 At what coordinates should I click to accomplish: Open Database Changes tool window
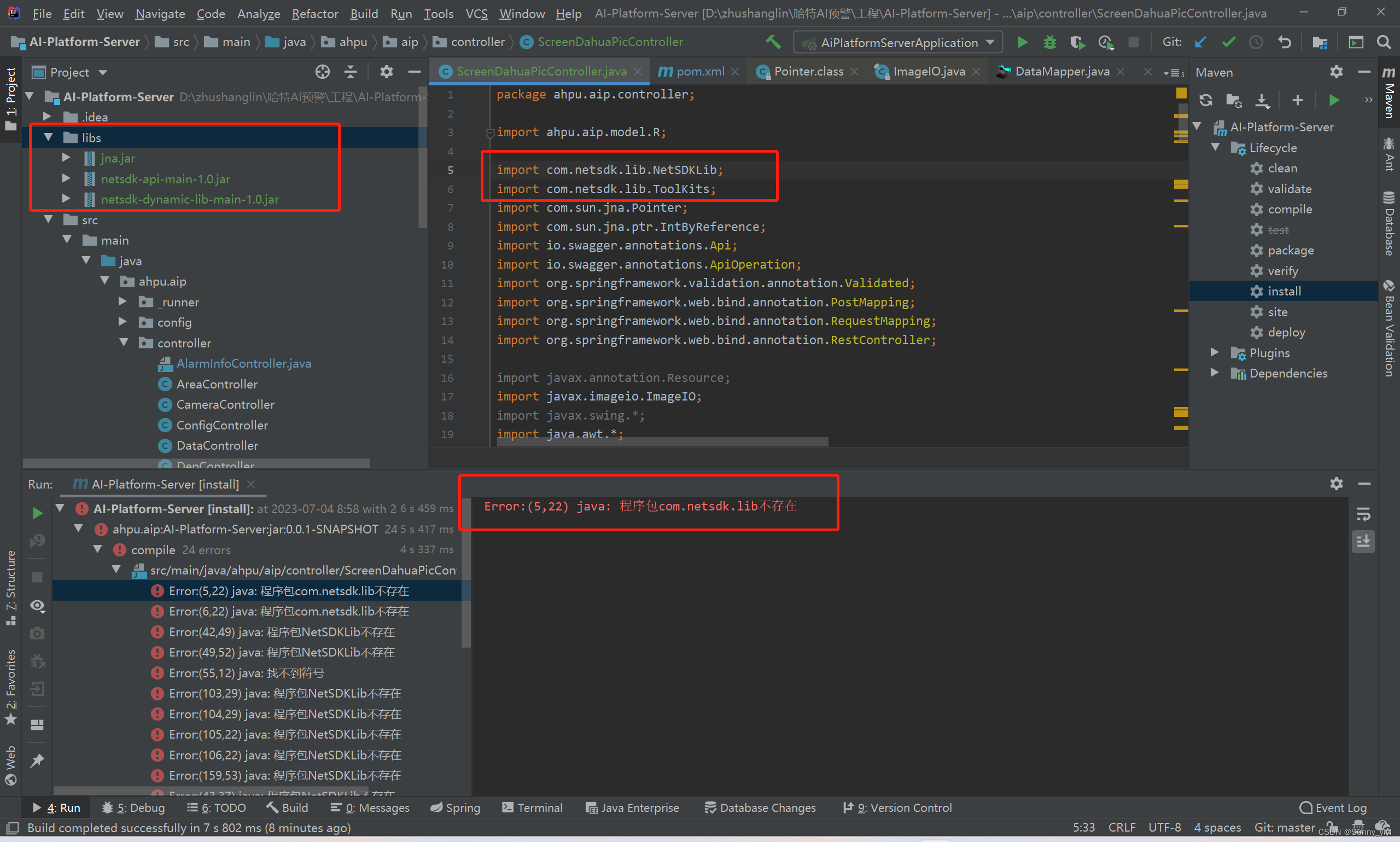pos(760,808)
